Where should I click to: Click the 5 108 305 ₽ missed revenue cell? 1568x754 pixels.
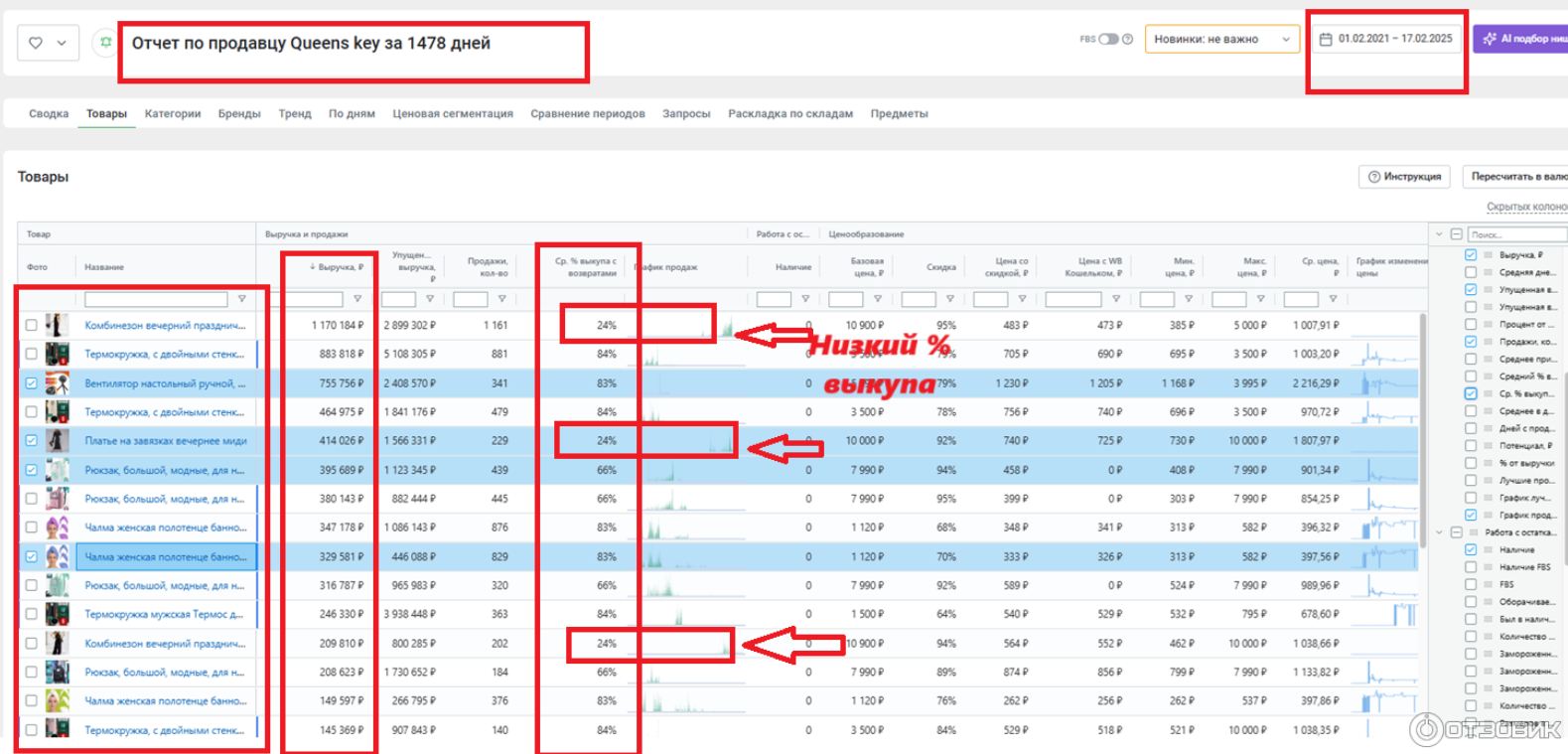click(409, 354)
